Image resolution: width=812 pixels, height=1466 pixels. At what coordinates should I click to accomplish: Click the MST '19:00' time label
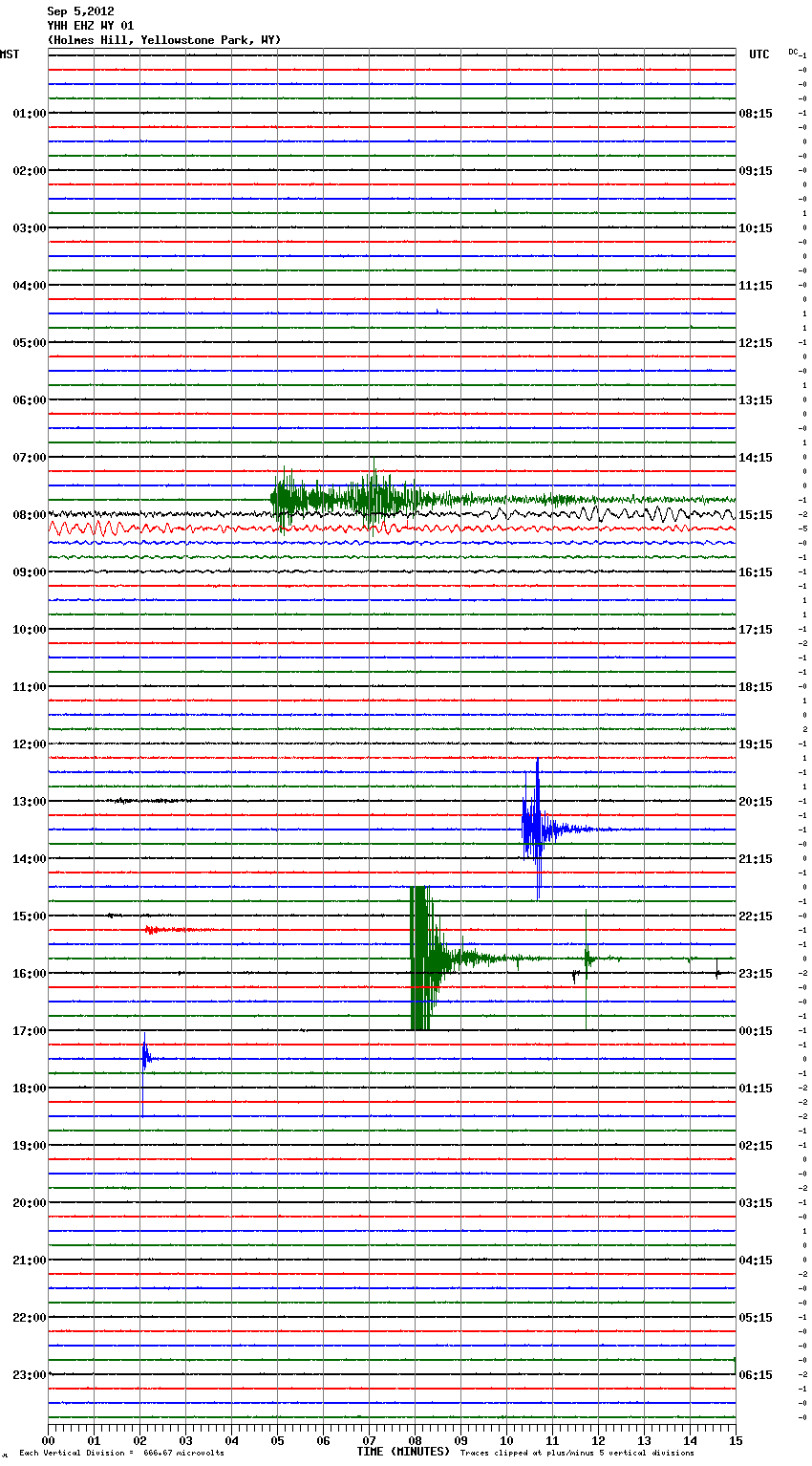tap(30, 1146)
